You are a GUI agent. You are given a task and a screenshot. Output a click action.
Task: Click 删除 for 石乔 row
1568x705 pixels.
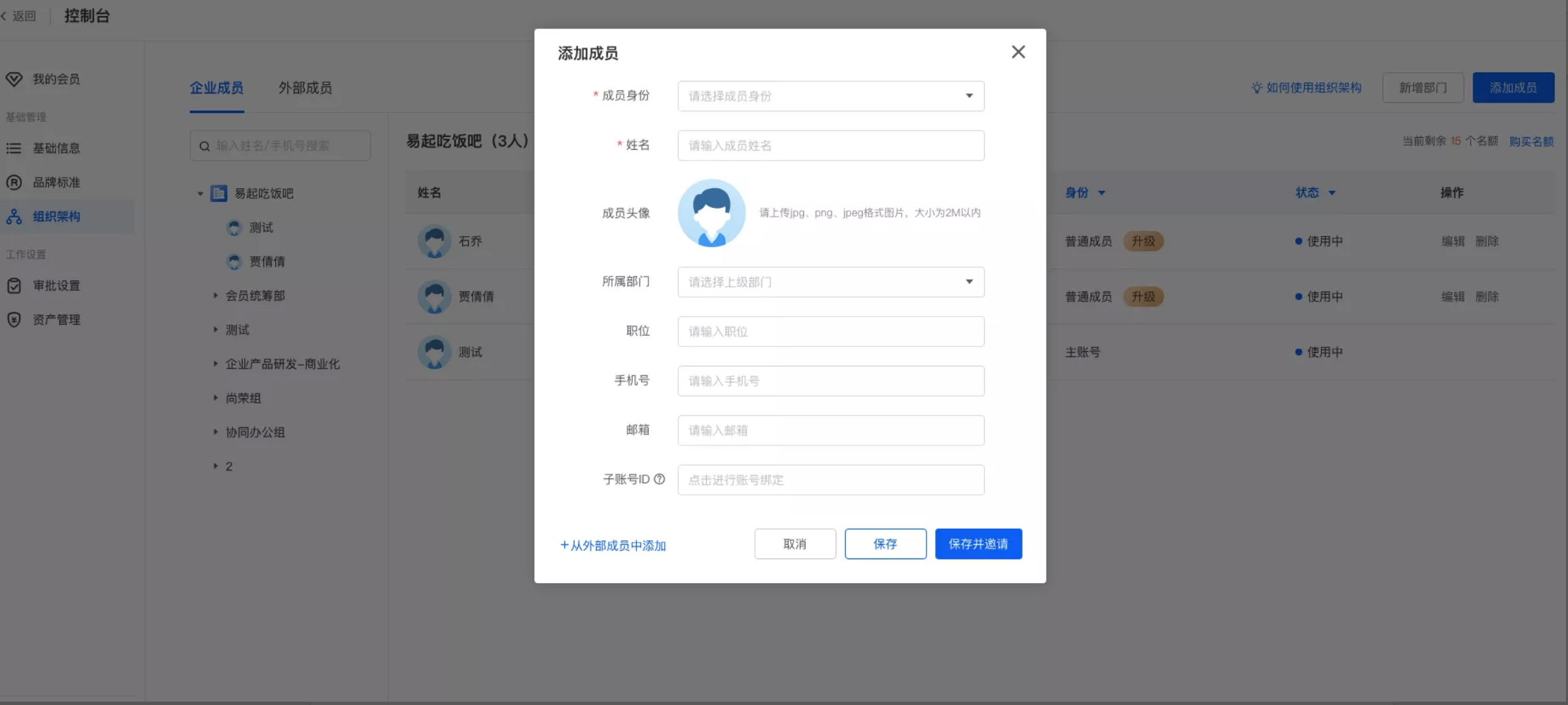pos(1487,241)
